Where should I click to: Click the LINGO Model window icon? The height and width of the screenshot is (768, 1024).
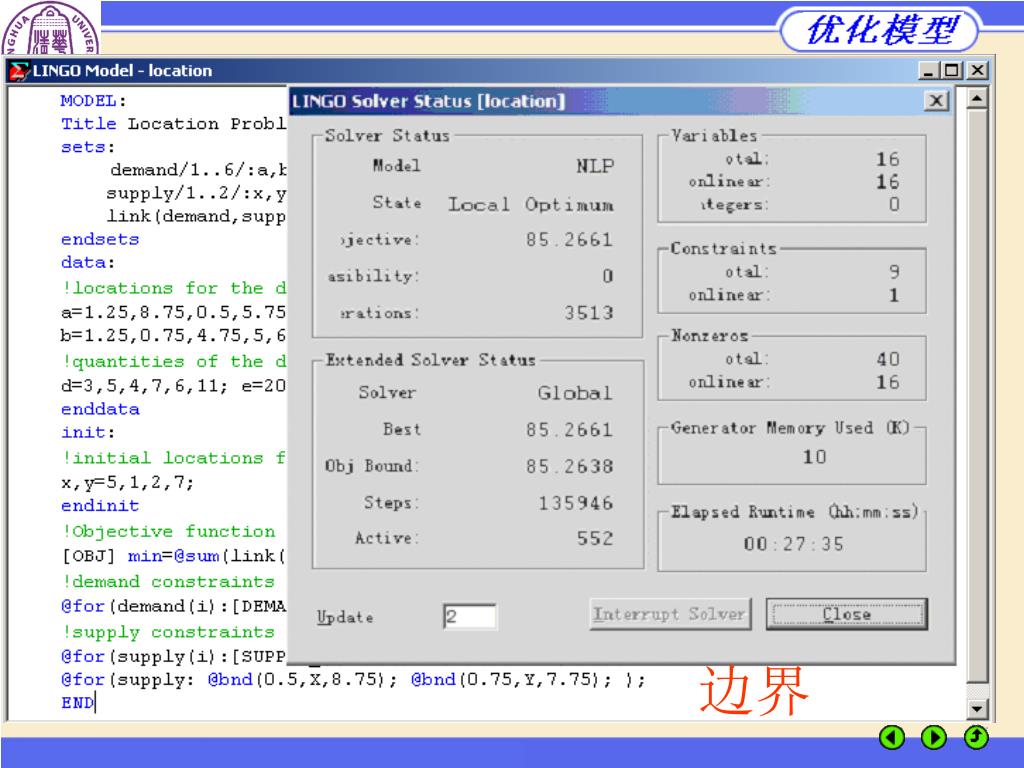coord(20,71)
